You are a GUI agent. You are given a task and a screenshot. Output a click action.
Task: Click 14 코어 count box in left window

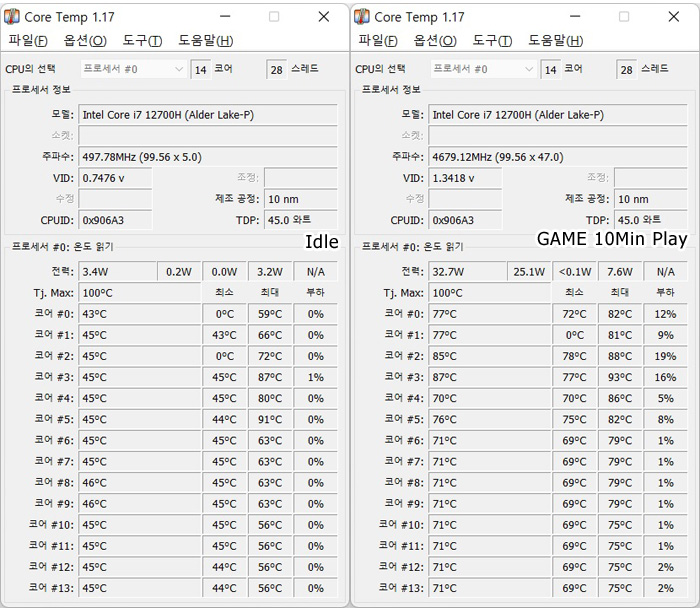[x=201, y=70]
